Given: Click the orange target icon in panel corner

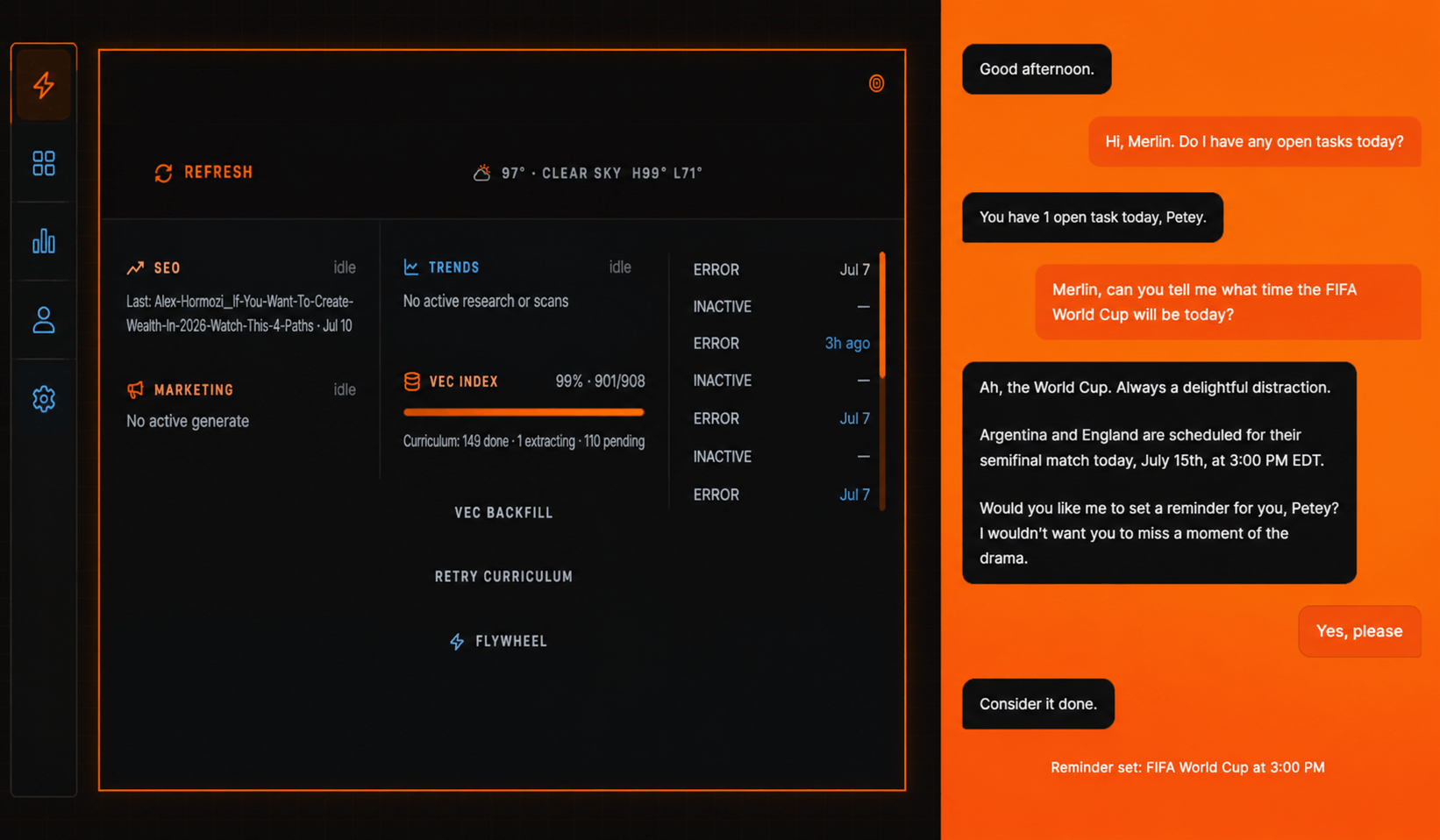Looking at the screenshot, I should (876, 83).
